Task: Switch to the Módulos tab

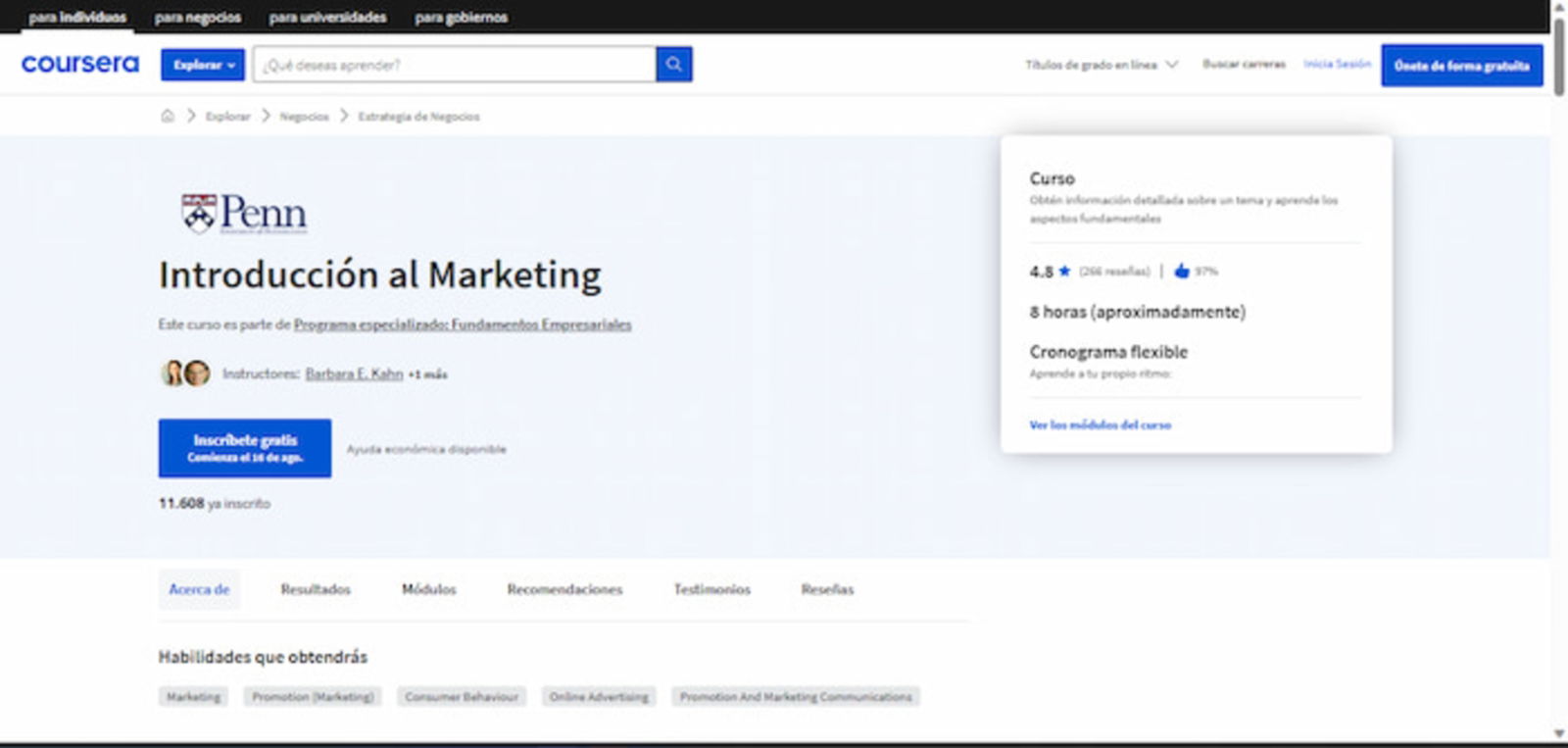Action: coord(428,589)
